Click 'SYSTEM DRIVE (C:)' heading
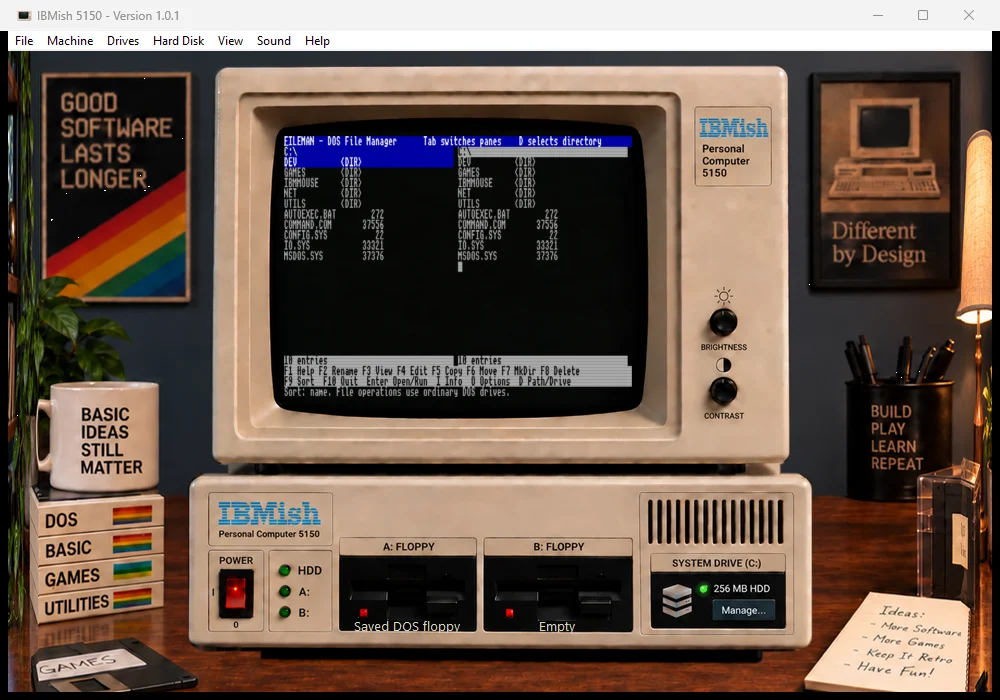1000x700 pixels. [x=716, y=563]
